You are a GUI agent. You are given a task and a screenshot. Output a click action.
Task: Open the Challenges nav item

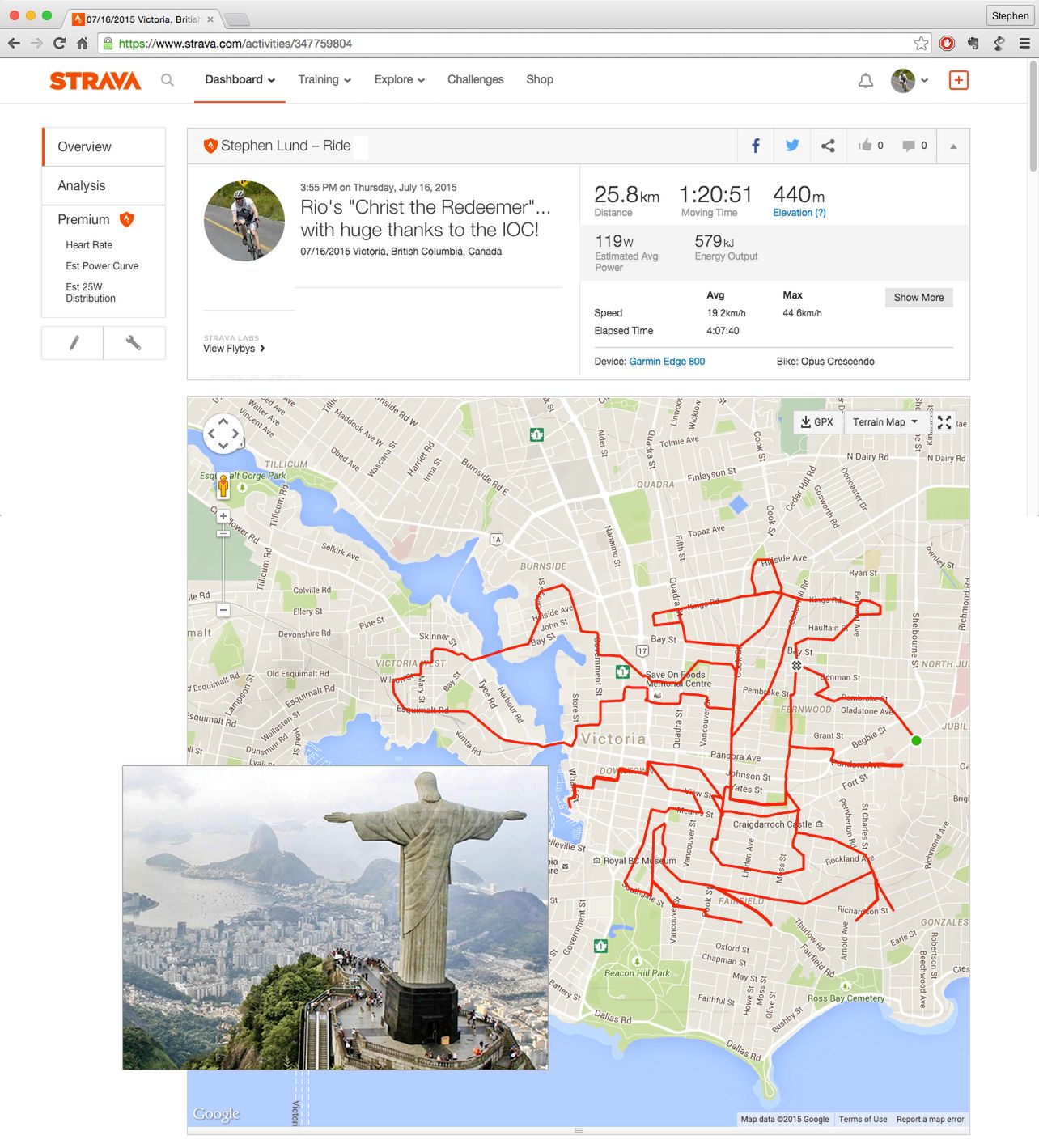(476, 79)
